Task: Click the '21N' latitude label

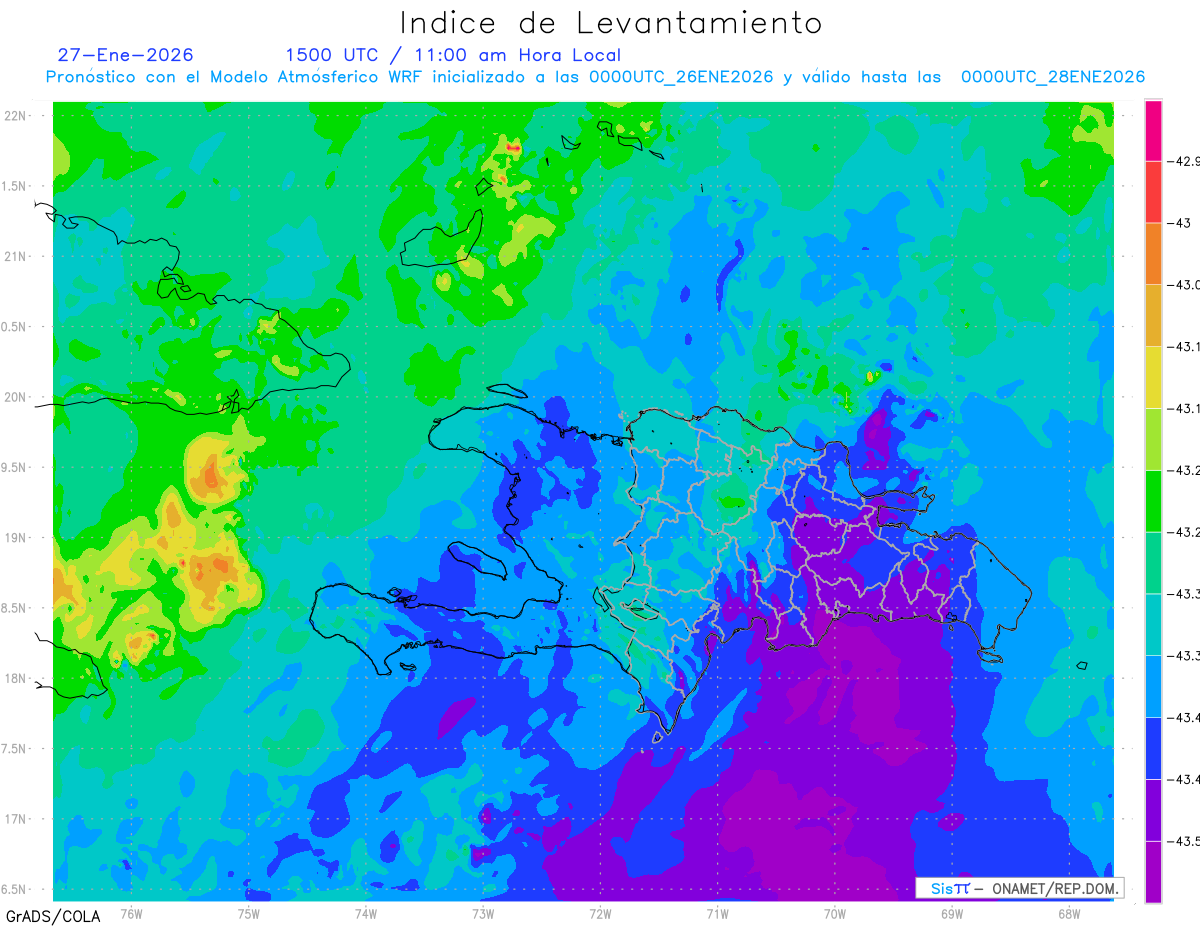Action: (x=14, y=256)
